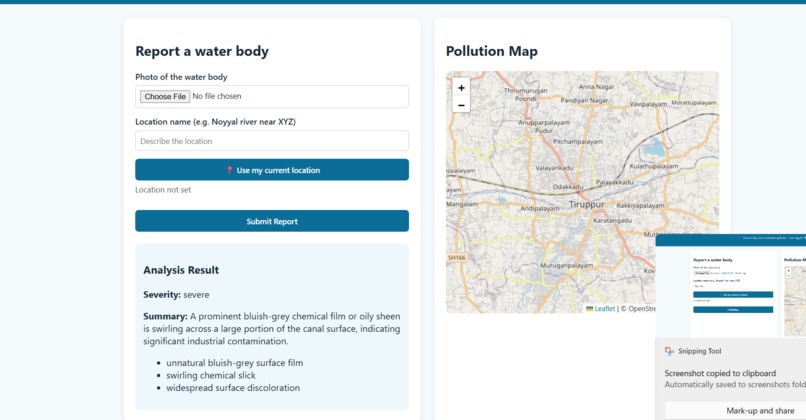Click the Location not set status text
This screenshot has width=806, height=420.
pyautogui.click(x=163, y=190)
